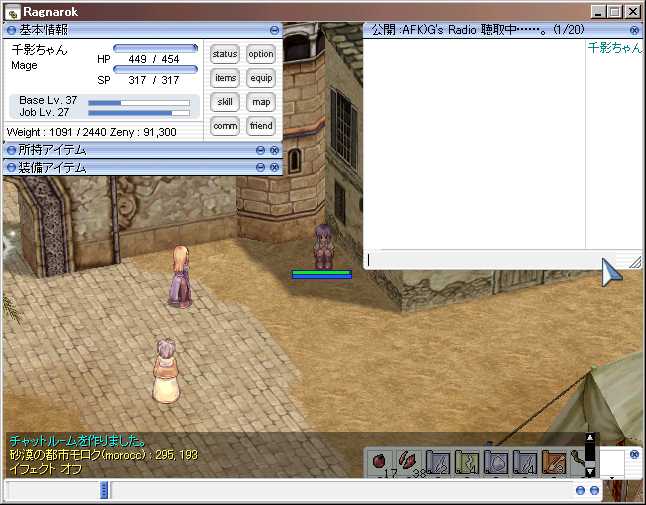This screenshot has height=505, width=646.
Task: Click the character in the cream dress
Action: (x=166, y=371)
